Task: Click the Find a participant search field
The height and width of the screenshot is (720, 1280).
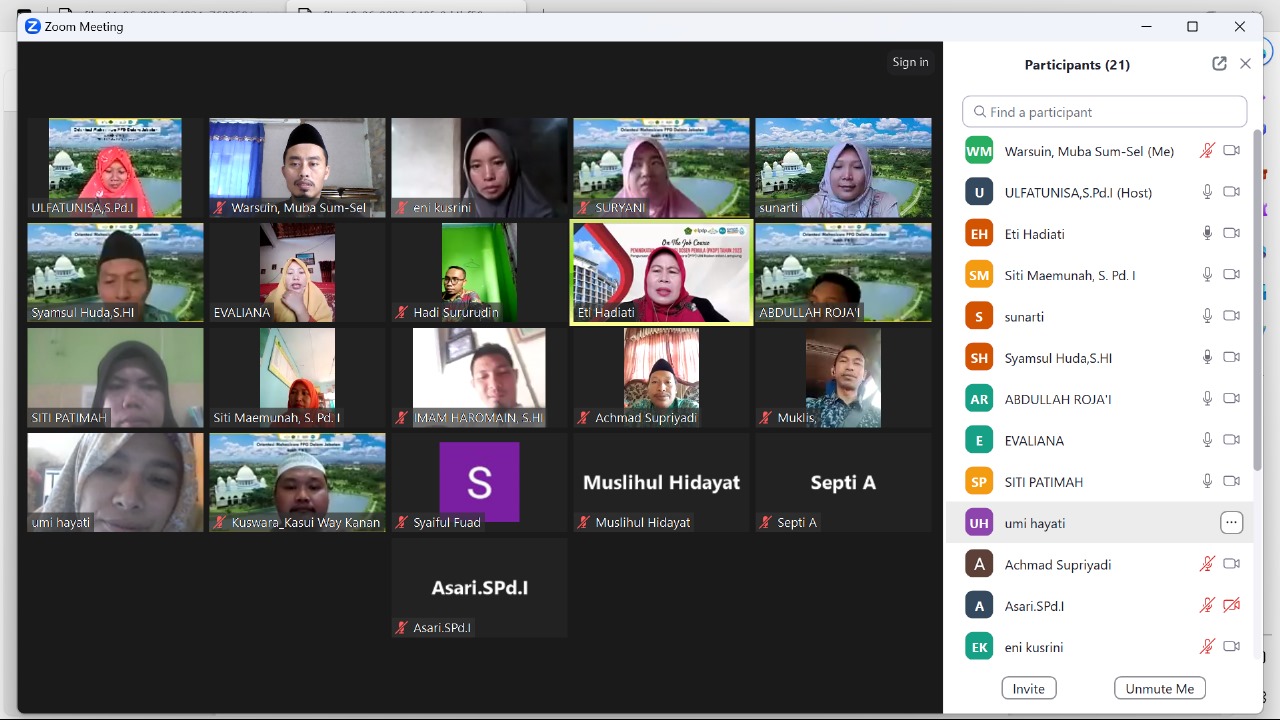Action: click(x=1104, y=112)
